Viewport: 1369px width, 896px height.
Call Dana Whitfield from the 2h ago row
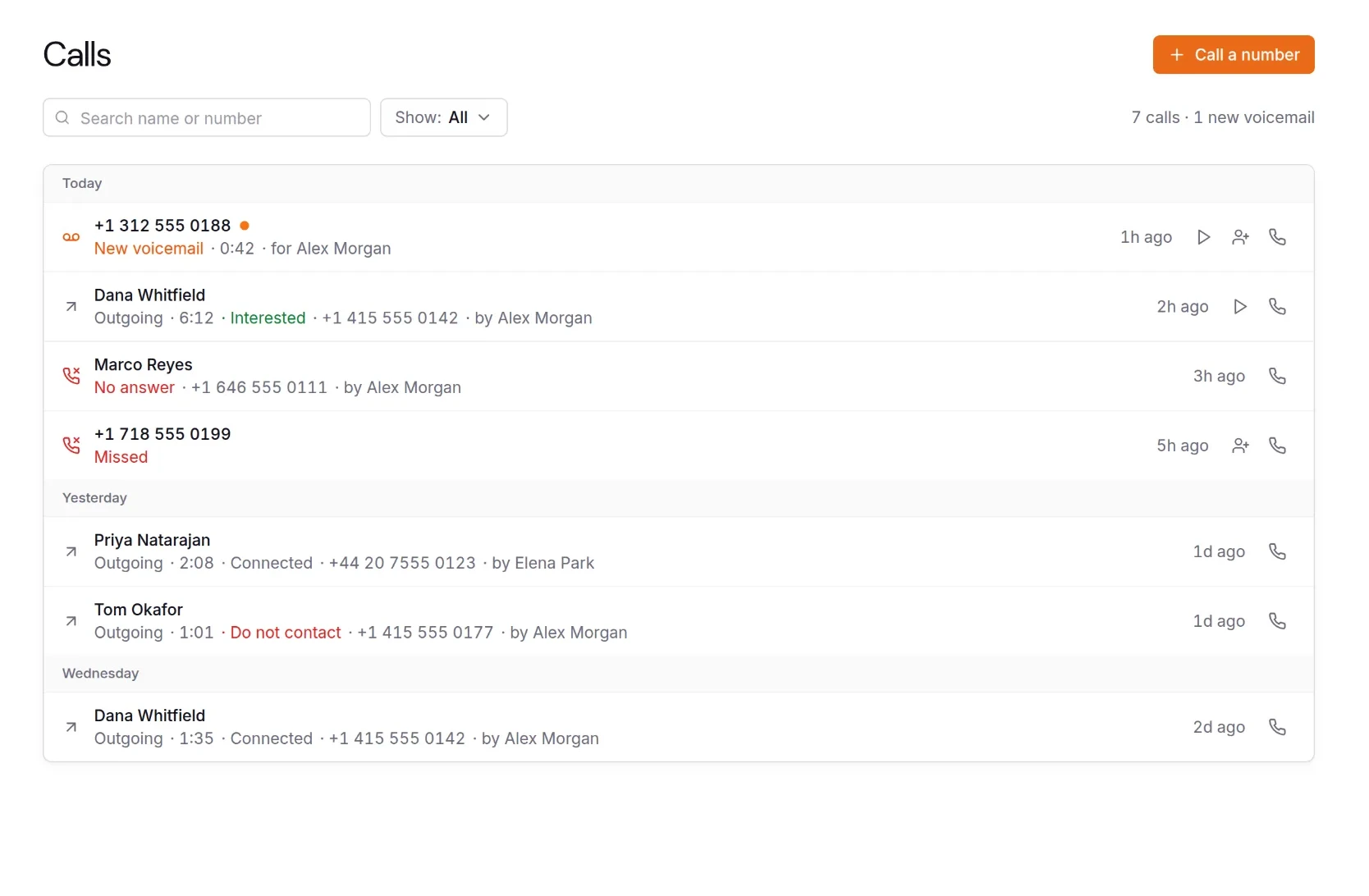[1277, 307]
